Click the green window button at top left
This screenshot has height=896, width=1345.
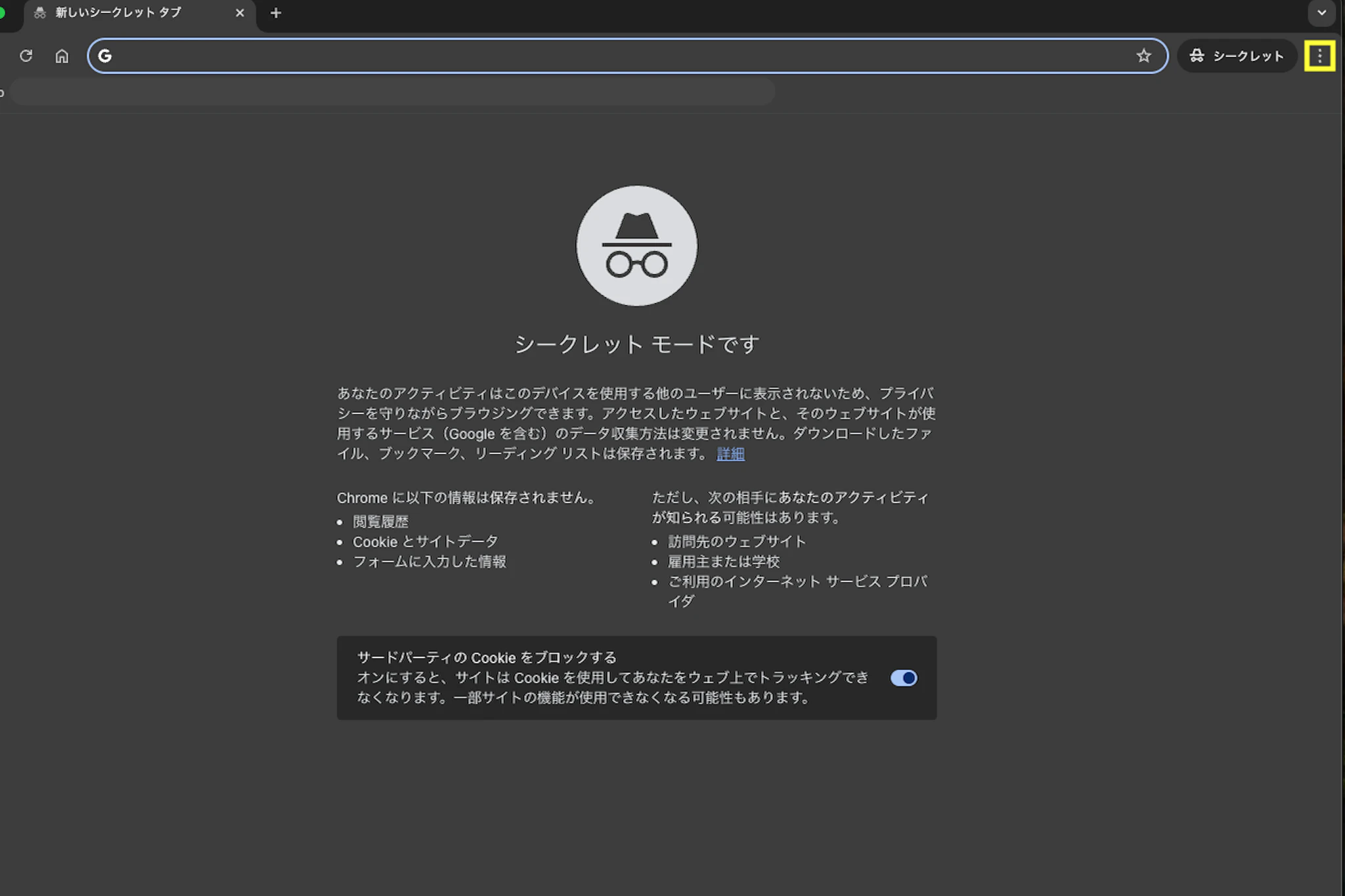2,12
